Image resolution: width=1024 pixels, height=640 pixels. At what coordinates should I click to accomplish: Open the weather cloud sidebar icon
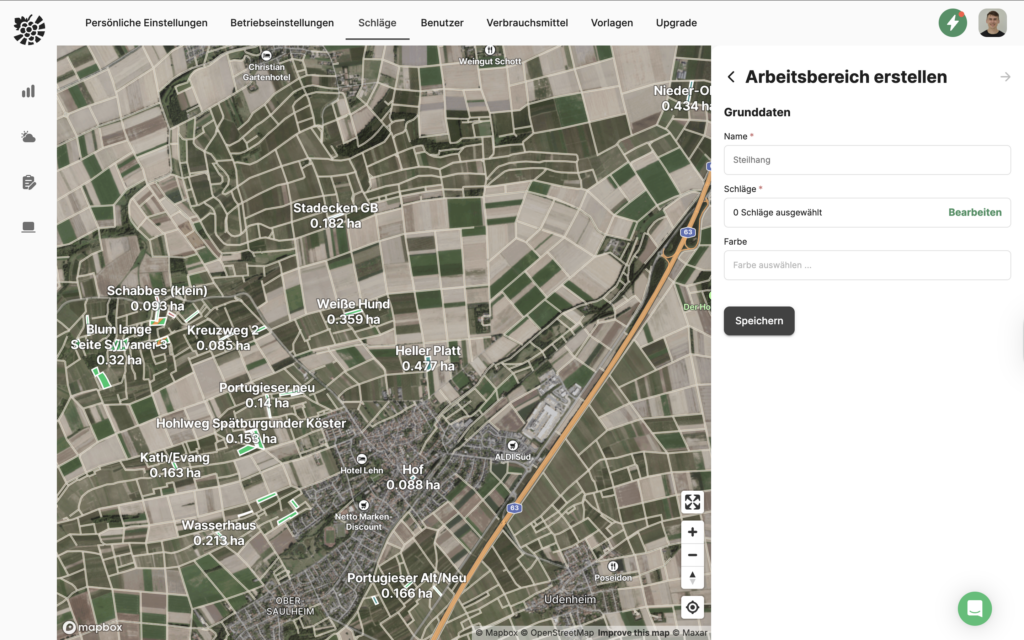click(28, 137)
